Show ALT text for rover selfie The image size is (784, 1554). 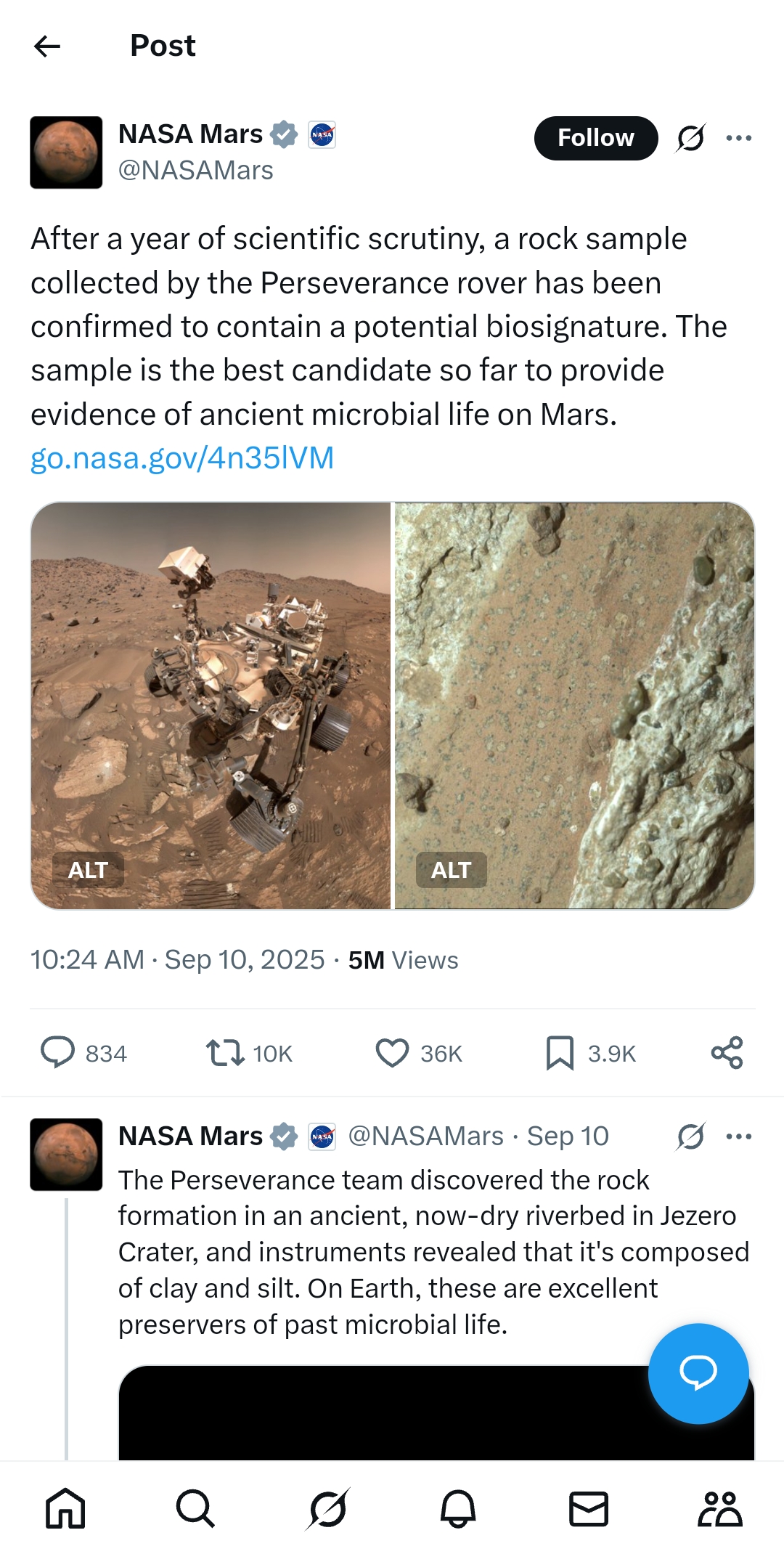pos(88,870)
